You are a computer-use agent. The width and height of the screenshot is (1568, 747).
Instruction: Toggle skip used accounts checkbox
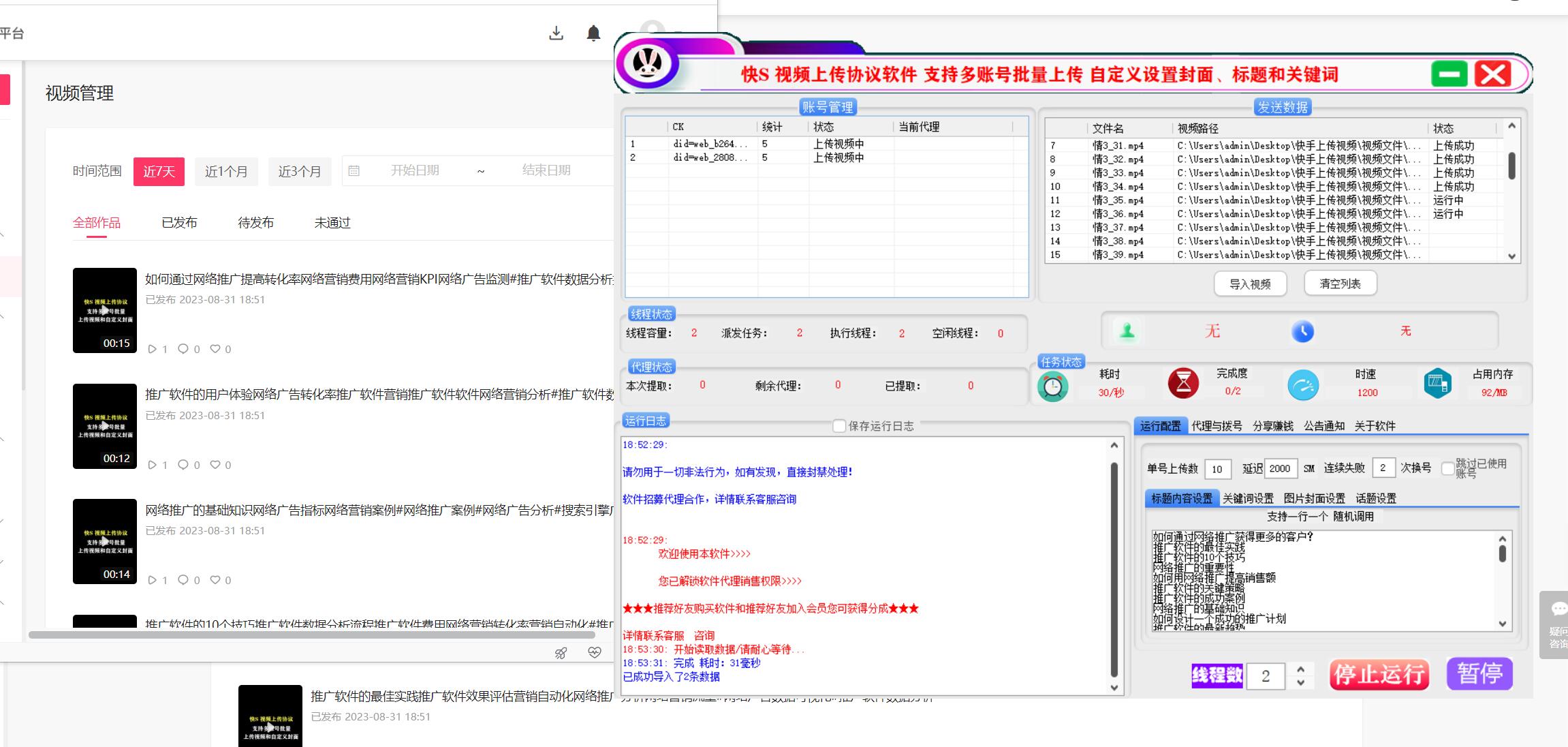[x=1448, y=468]
